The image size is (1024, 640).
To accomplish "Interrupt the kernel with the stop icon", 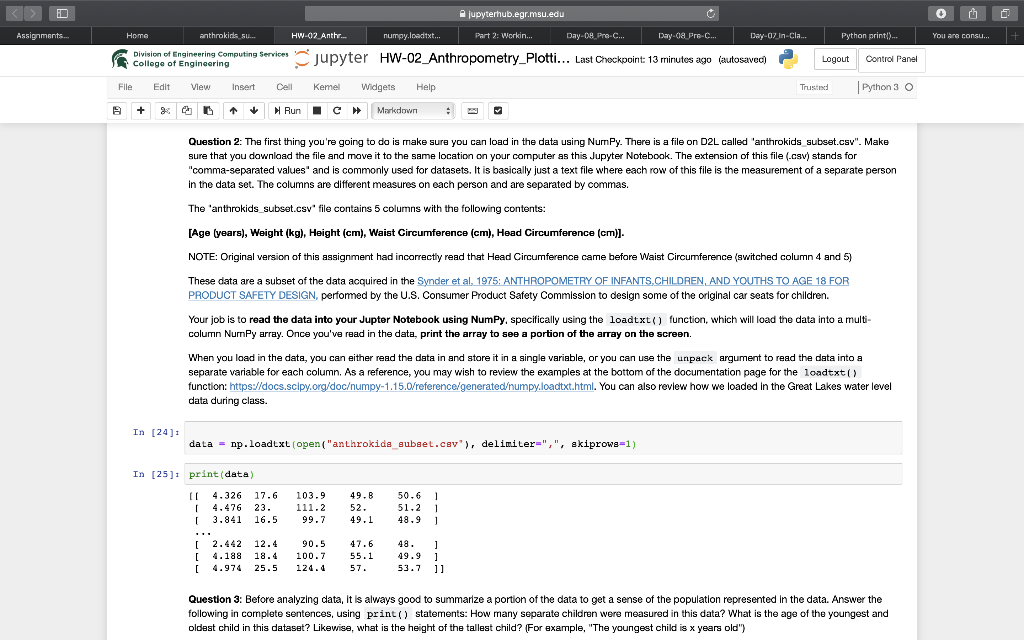I will pyautogui.click(x=317, y=110).
